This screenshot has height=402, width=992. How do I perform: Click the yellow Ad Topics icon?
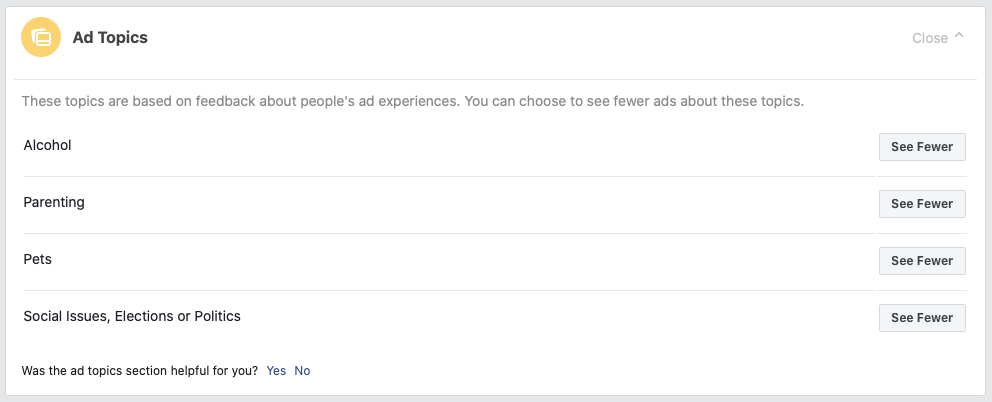tap(41, 37)
